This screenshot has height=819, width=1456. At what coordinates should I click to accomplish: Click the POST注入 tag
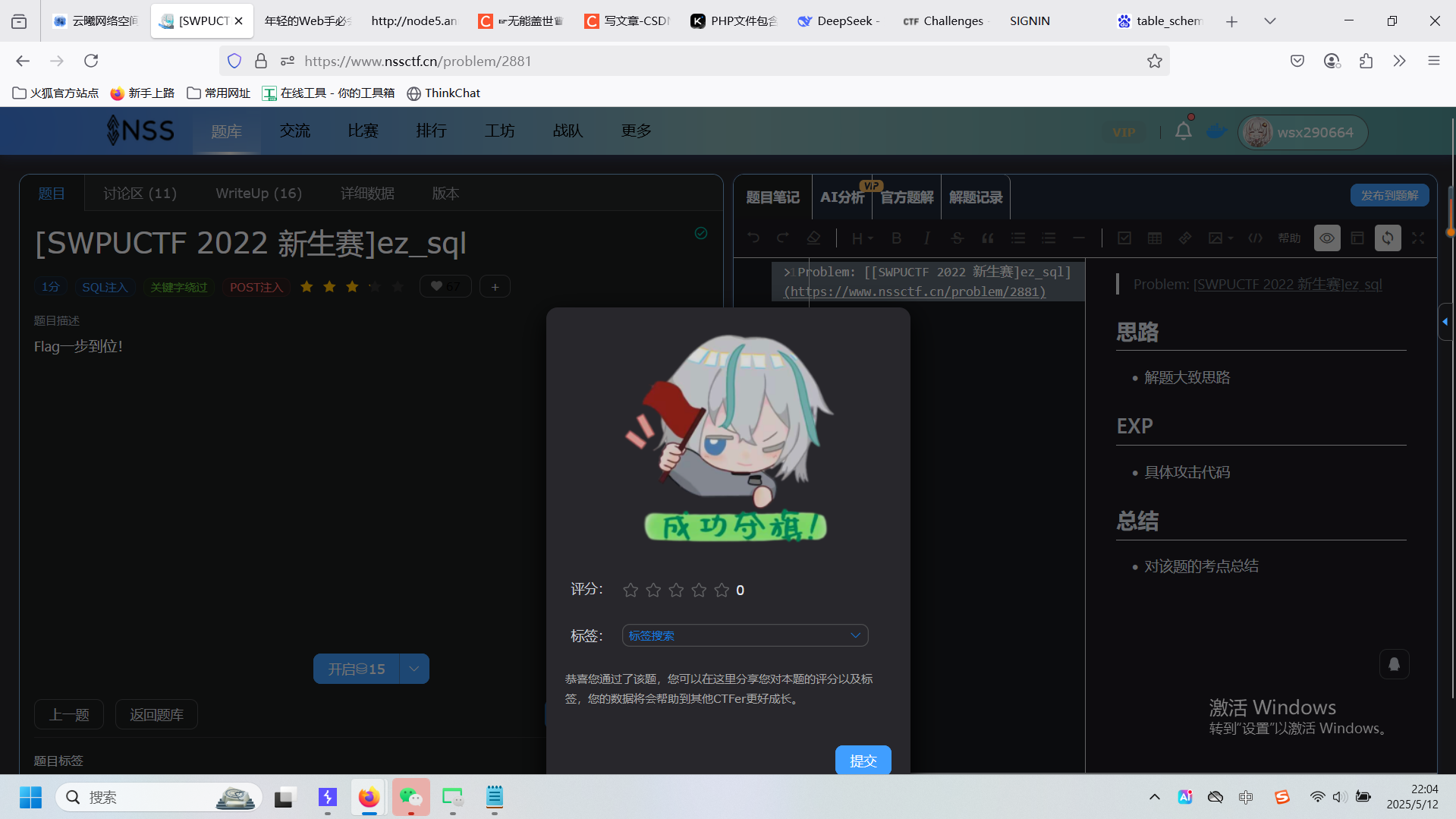tap(256, 287)
